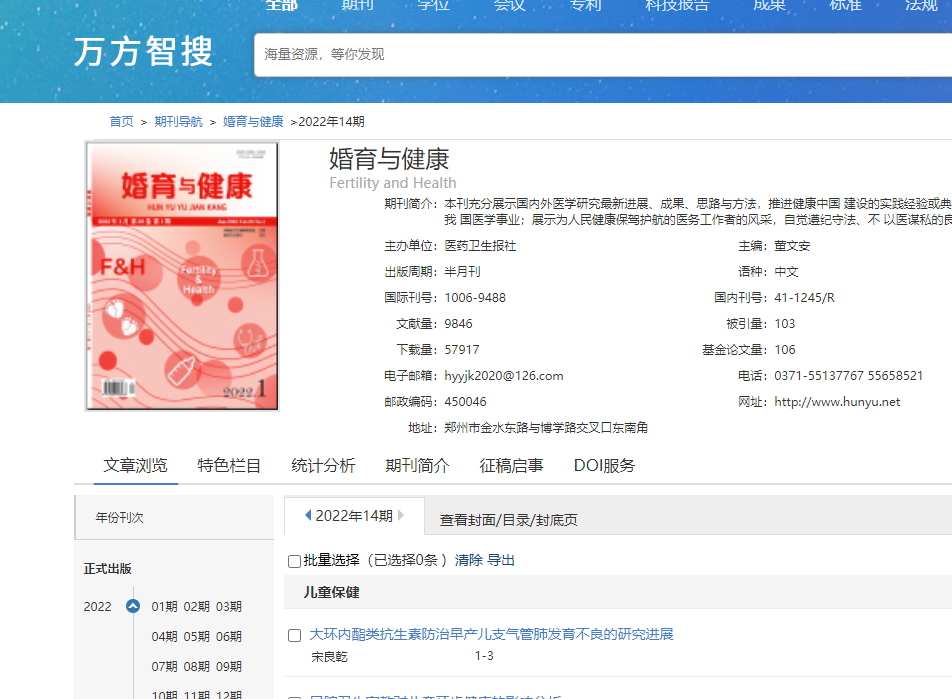
Task: Click the search box 海量资源，等你发现
Action: [x=600, y=54]
